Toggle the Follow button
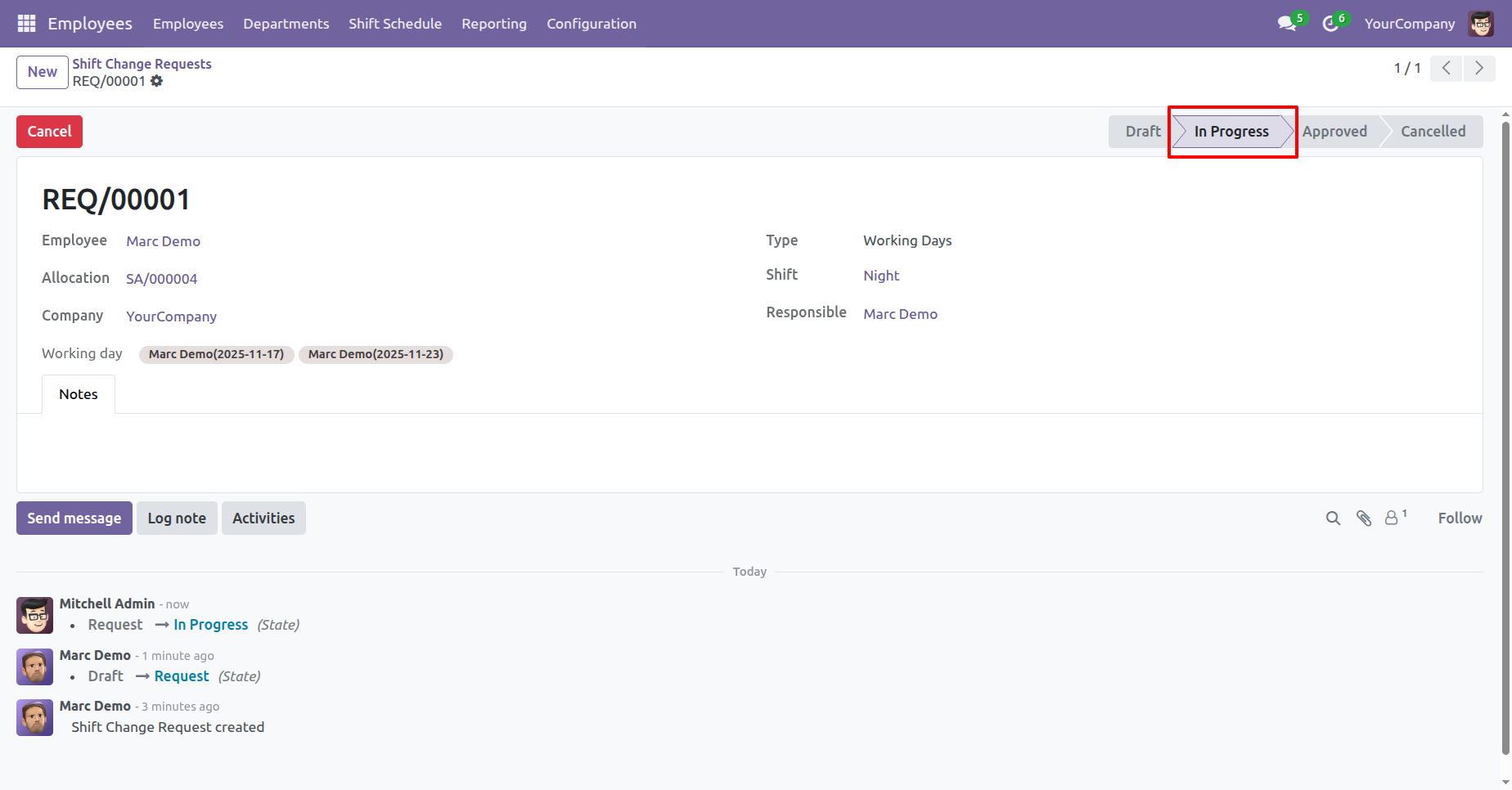 (x=1460, y=518)
